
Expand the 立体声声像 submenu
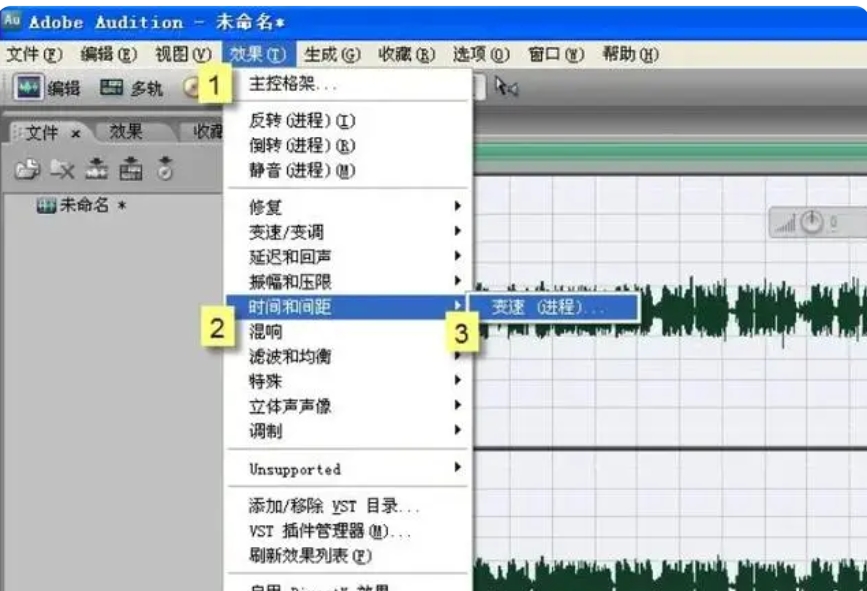(x=348, y=406)
